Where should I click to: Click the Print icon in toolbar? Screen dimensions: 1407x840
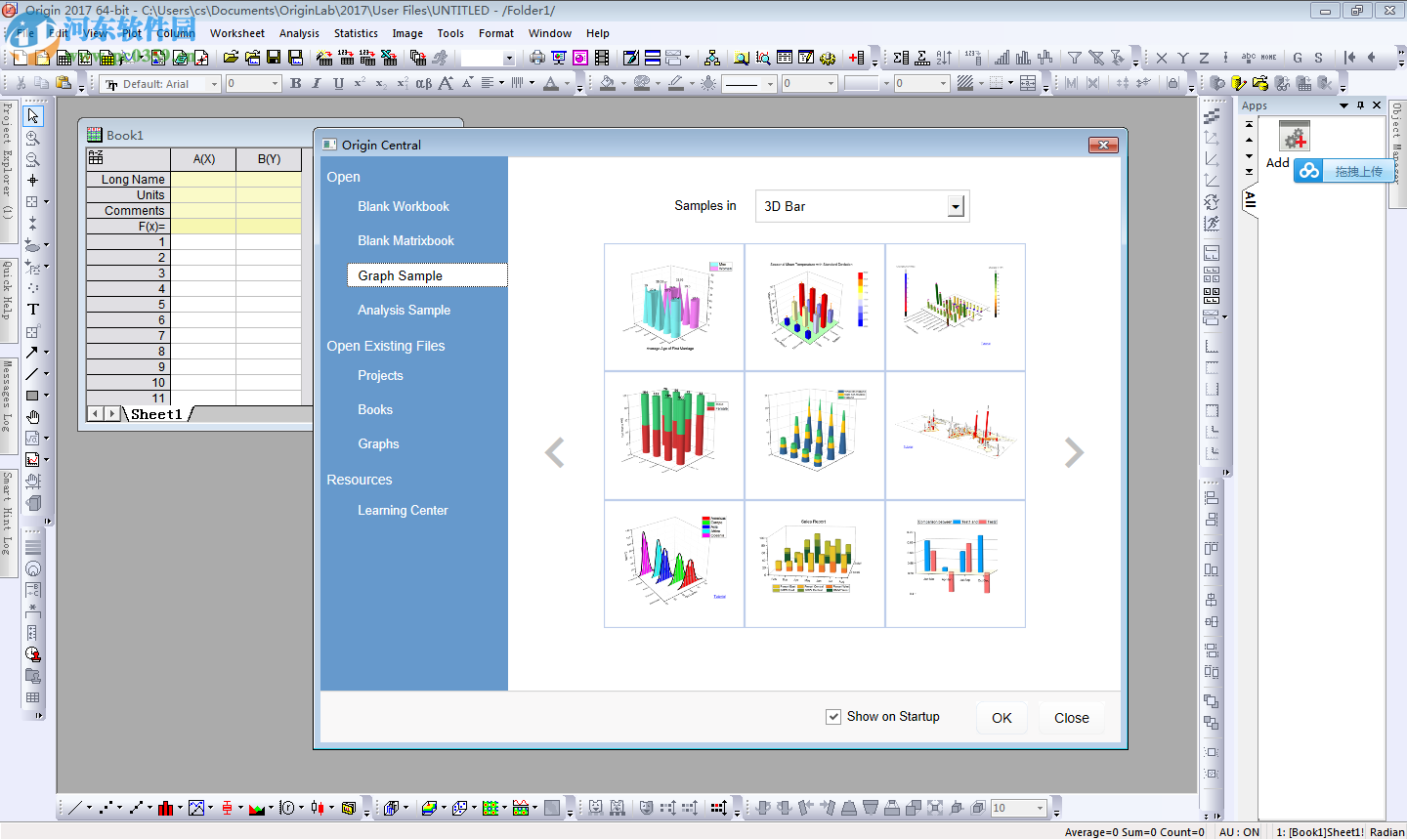pyautogui.click(x=537, y=58)
